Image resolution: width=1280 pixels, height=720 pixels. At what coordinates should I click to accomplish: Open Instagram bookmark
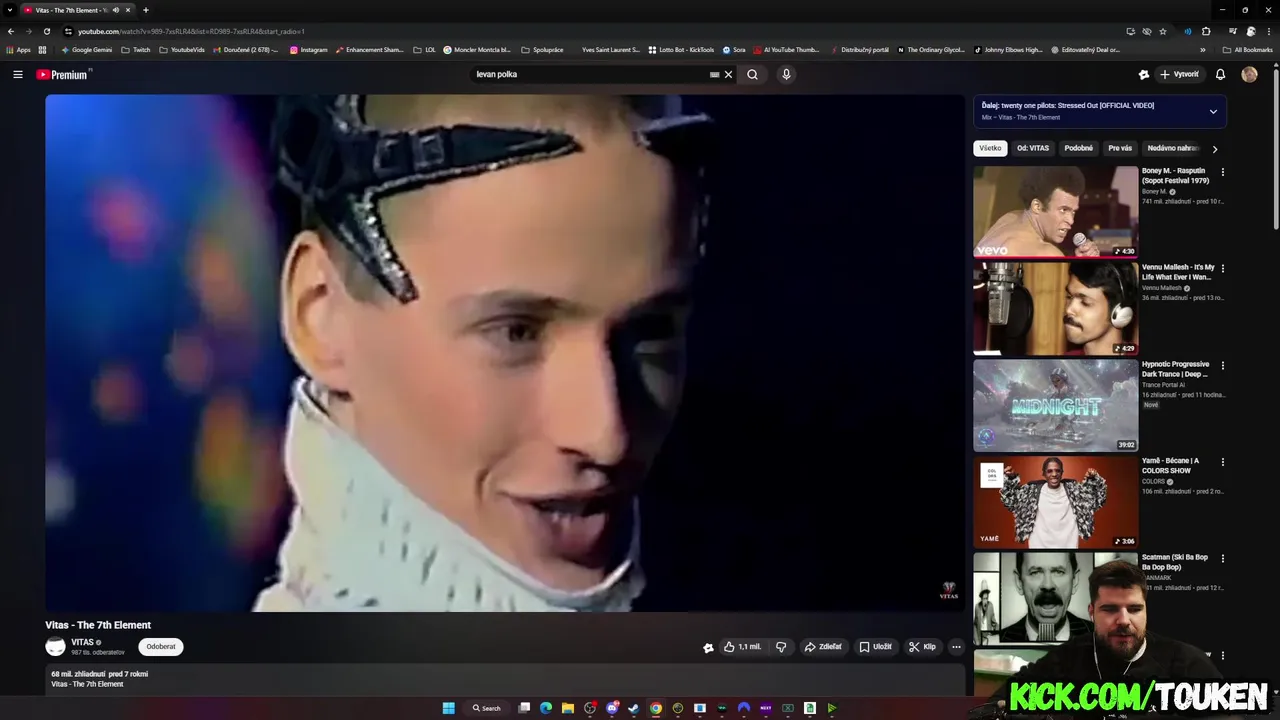click(x=308, y=49)
